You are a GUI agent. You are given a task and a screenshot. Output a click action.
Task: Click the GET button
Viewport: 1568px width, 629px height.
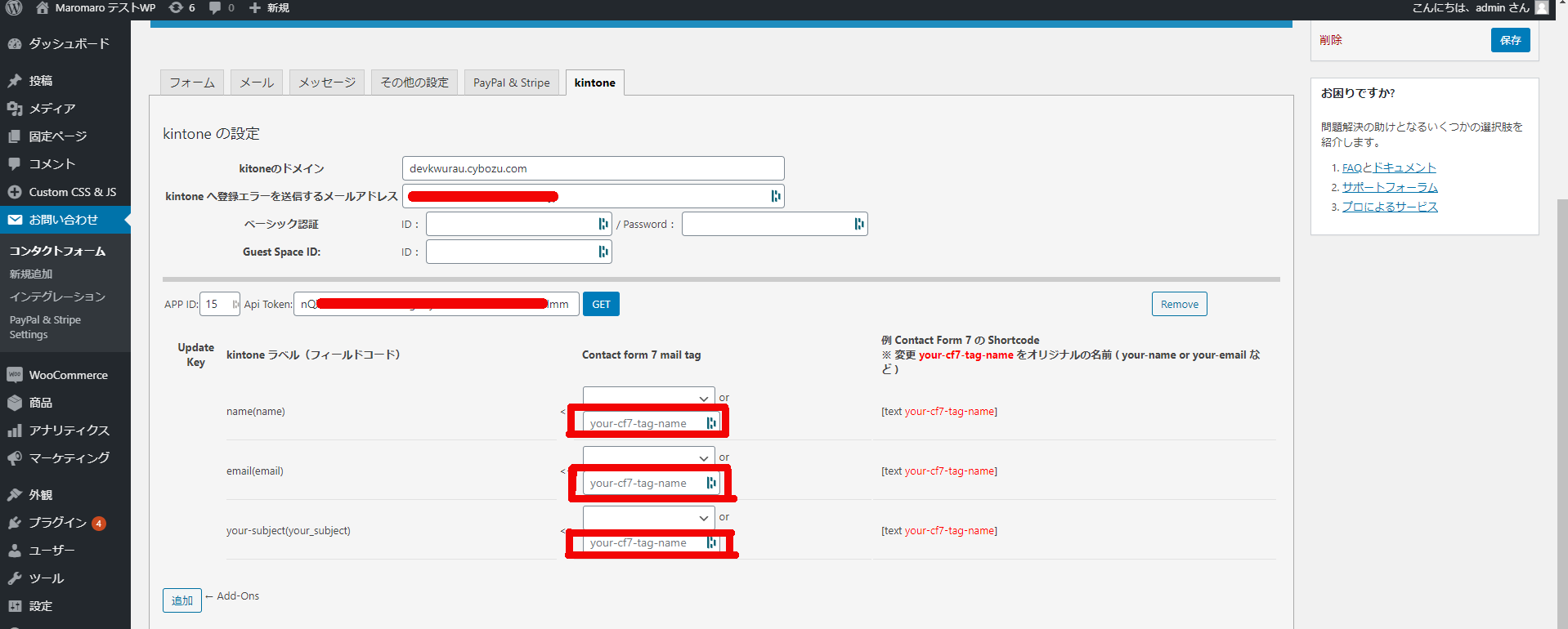(x=601, y=304)
